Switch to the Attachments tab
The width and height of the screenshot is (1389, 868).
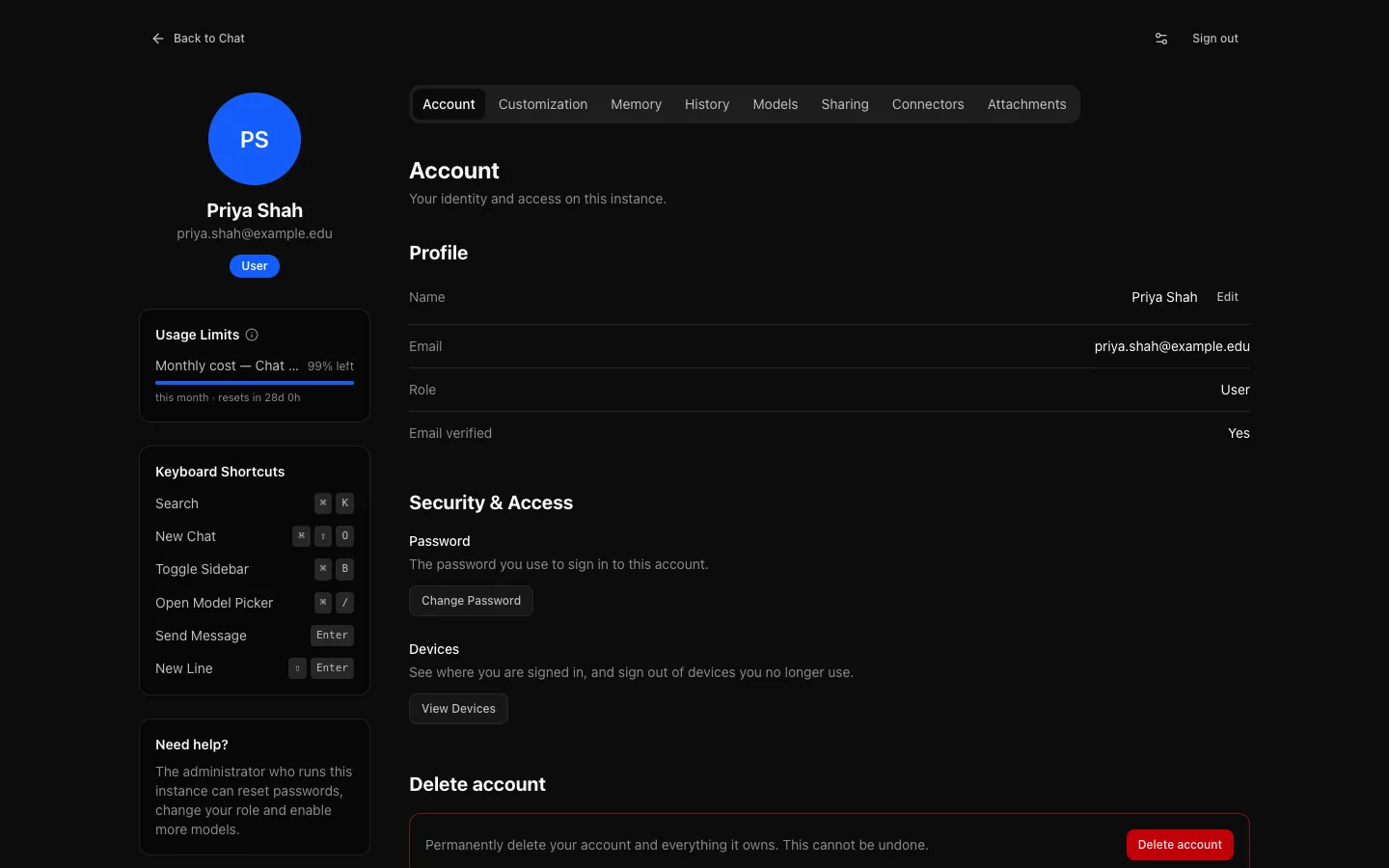pyautogui.click(x=1026, y=104)
